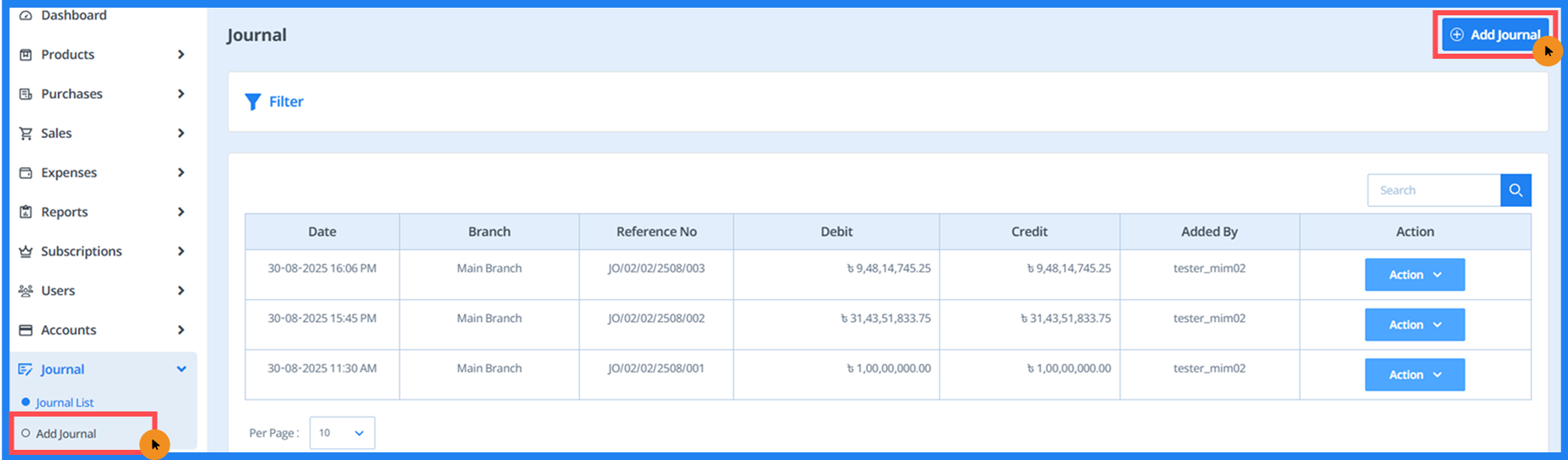1568x460 pixels.
Task: Click into the Search input field
Action: click(1432, 191)
